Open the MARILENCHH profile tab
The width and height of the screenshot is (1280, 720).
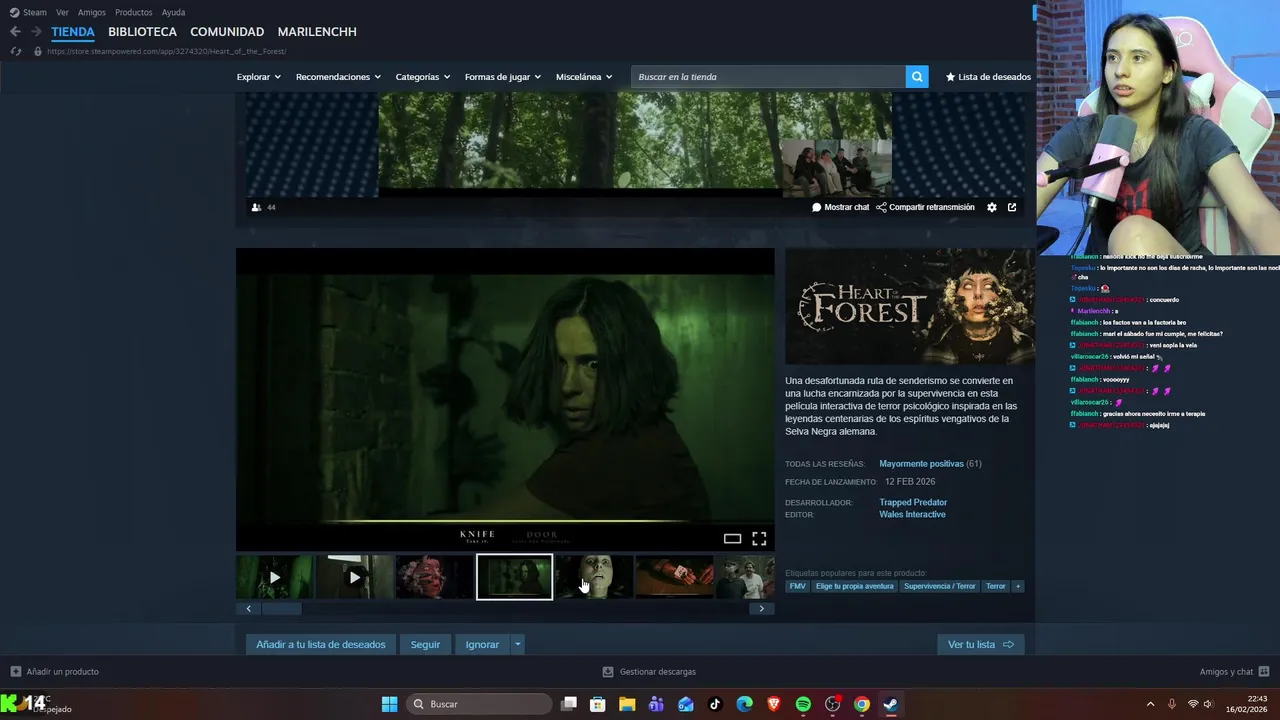click(x=317, y=32)
